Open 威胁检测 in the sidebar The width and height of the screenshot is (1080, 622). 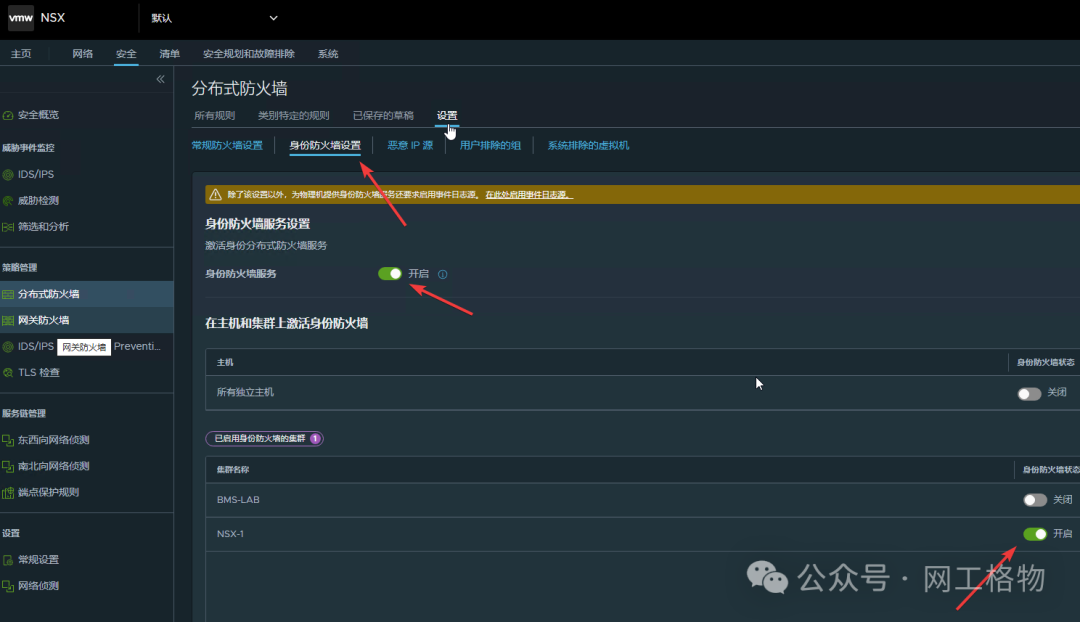(x=39, y=200)
